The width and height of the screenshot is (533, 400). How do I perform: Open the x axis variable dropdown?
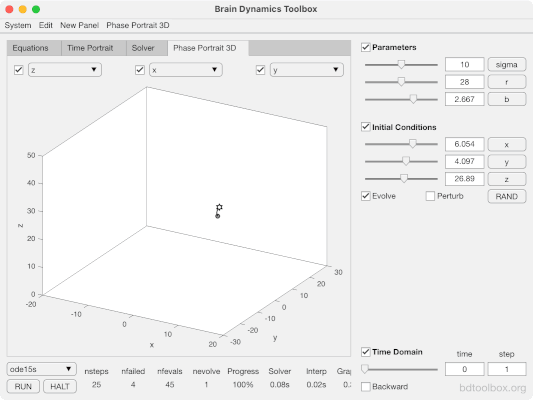tap(186, 70)
